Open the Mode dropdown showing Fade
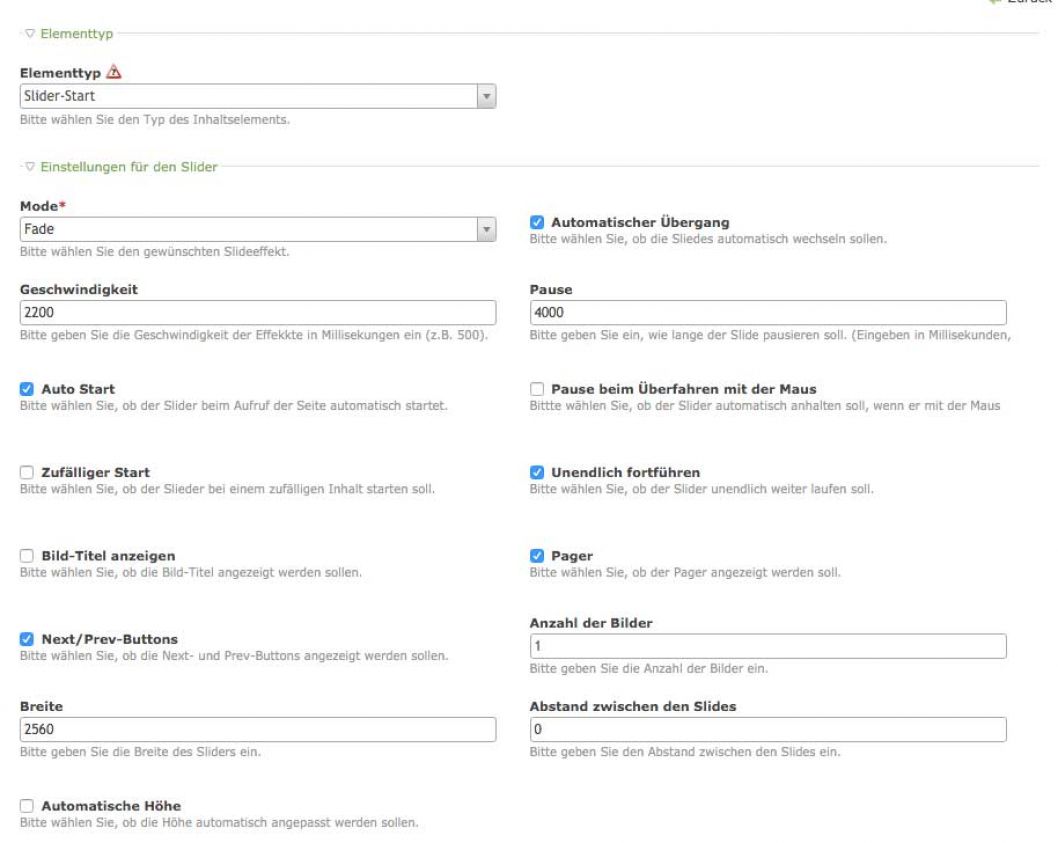The image size is (1058, 843). point(258,229)
